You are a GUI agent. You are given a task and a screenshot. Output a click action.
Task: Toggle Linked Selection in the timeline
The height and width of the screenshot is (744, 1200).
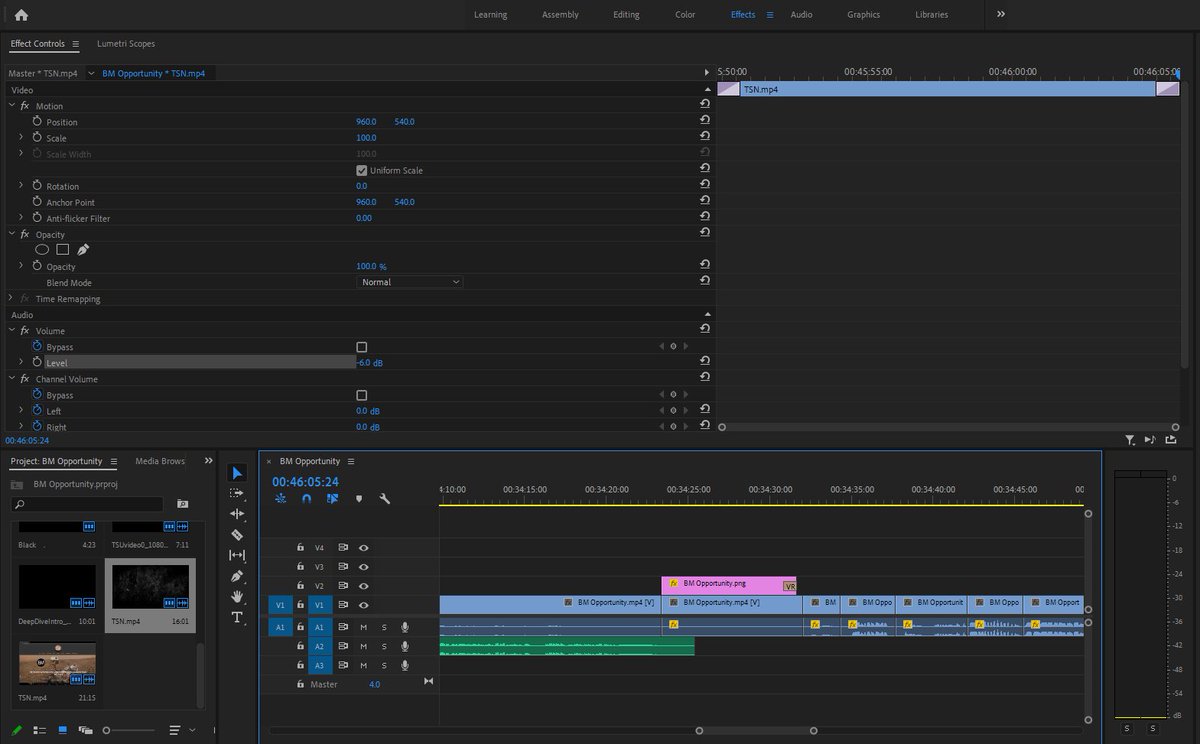pyautogui.click(x=332, y=499)
